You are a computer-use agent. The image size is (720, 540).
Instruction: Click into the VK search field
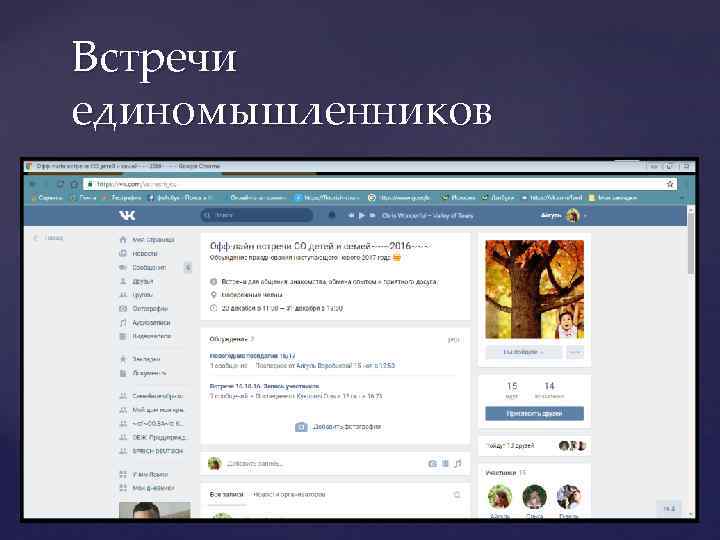(x=257, y=215)
